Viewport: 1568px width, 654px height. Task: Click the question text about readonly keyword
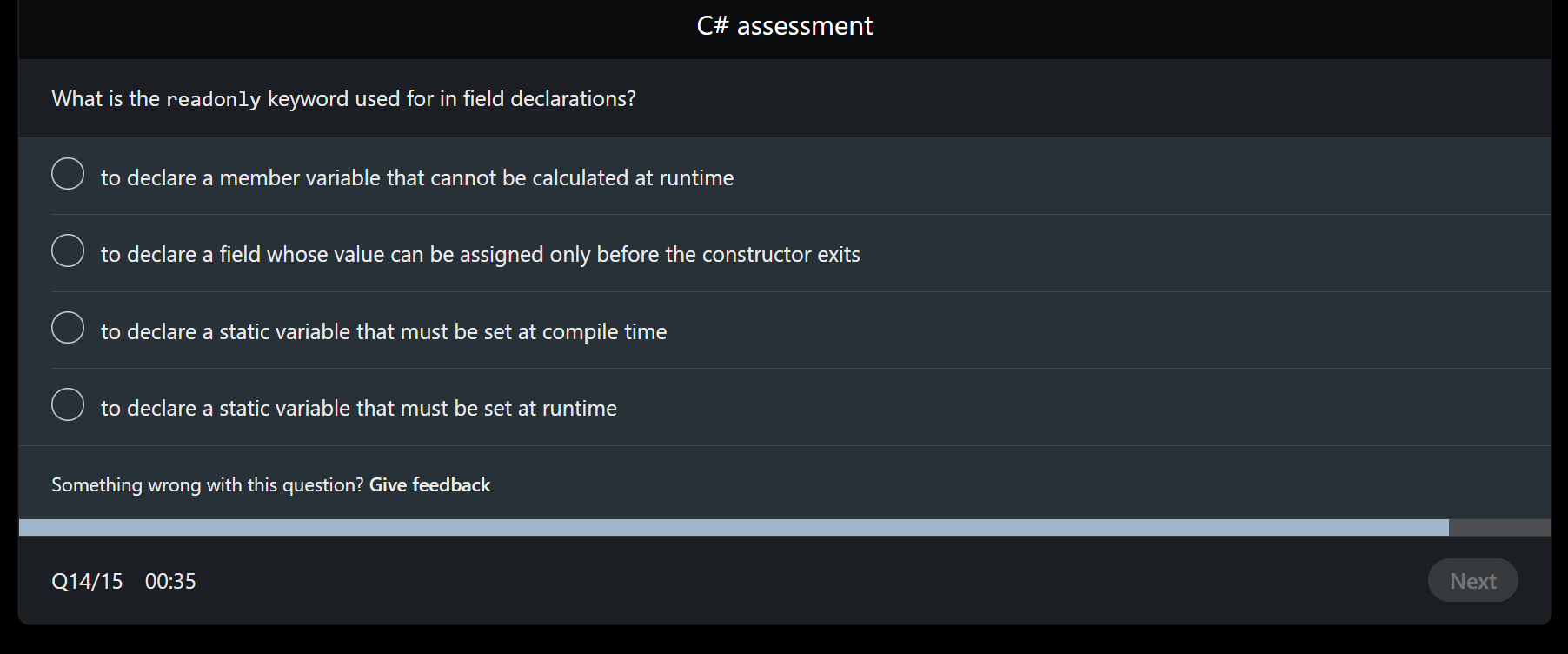coord(343,98)
